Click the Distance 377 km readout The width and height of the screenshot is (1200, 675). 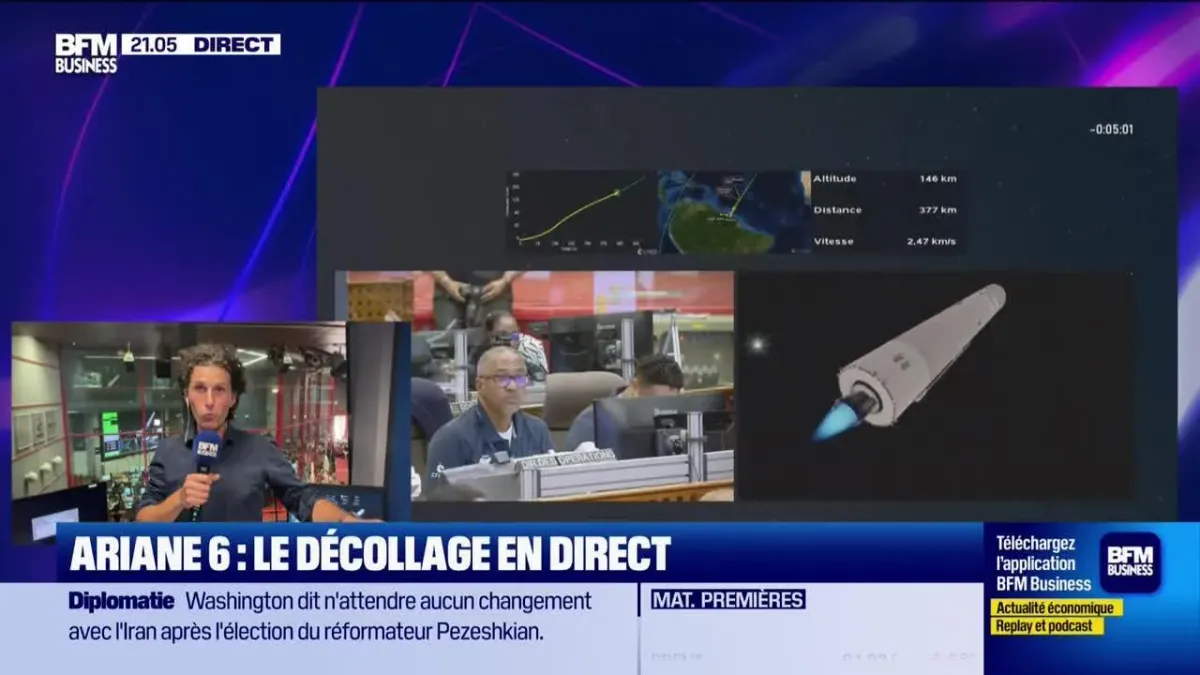pos(885,210)
